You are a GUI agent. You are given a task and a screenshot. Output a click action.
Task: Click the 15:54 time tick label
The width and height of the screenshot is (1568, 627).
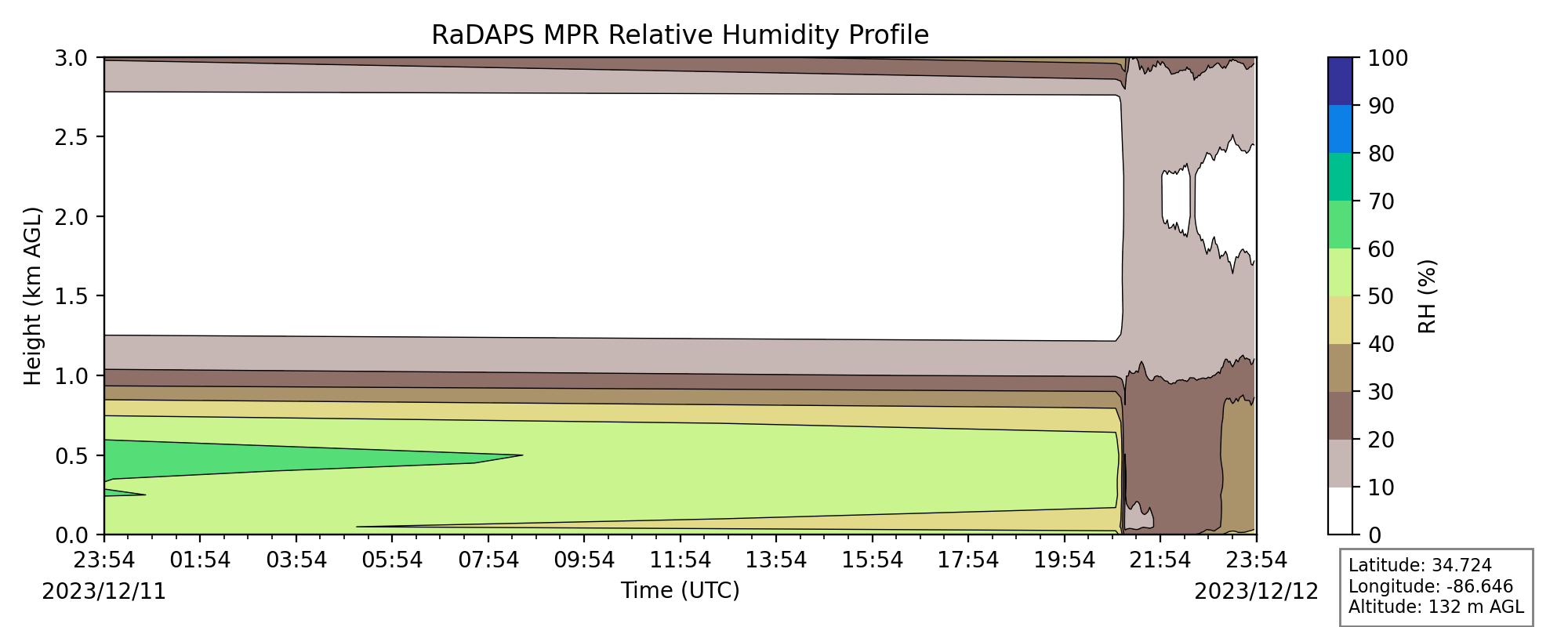click(x=873, y=560)
